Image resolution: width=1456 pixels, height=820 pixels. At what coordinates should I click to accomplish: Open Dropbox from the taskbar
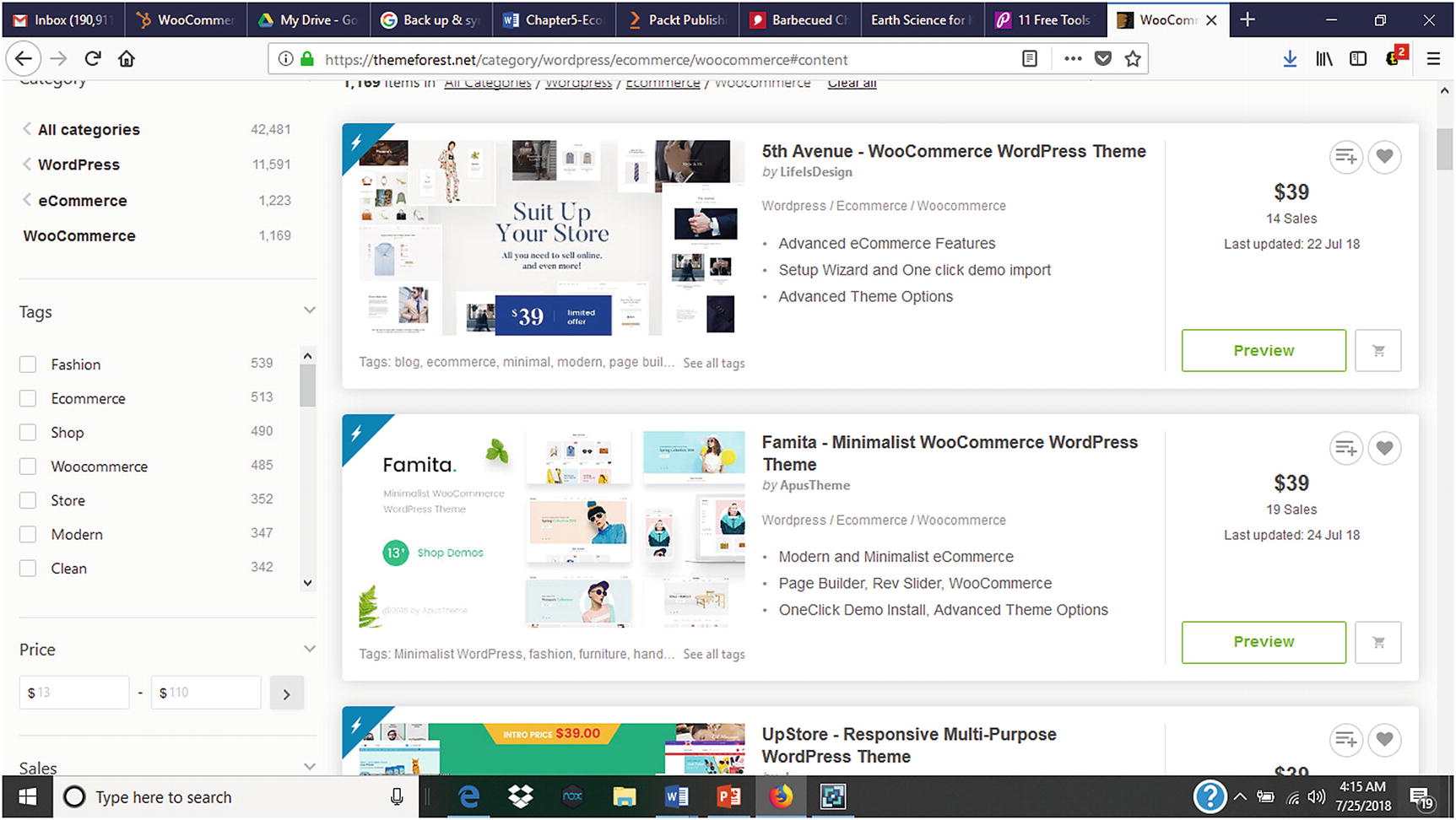521,797
